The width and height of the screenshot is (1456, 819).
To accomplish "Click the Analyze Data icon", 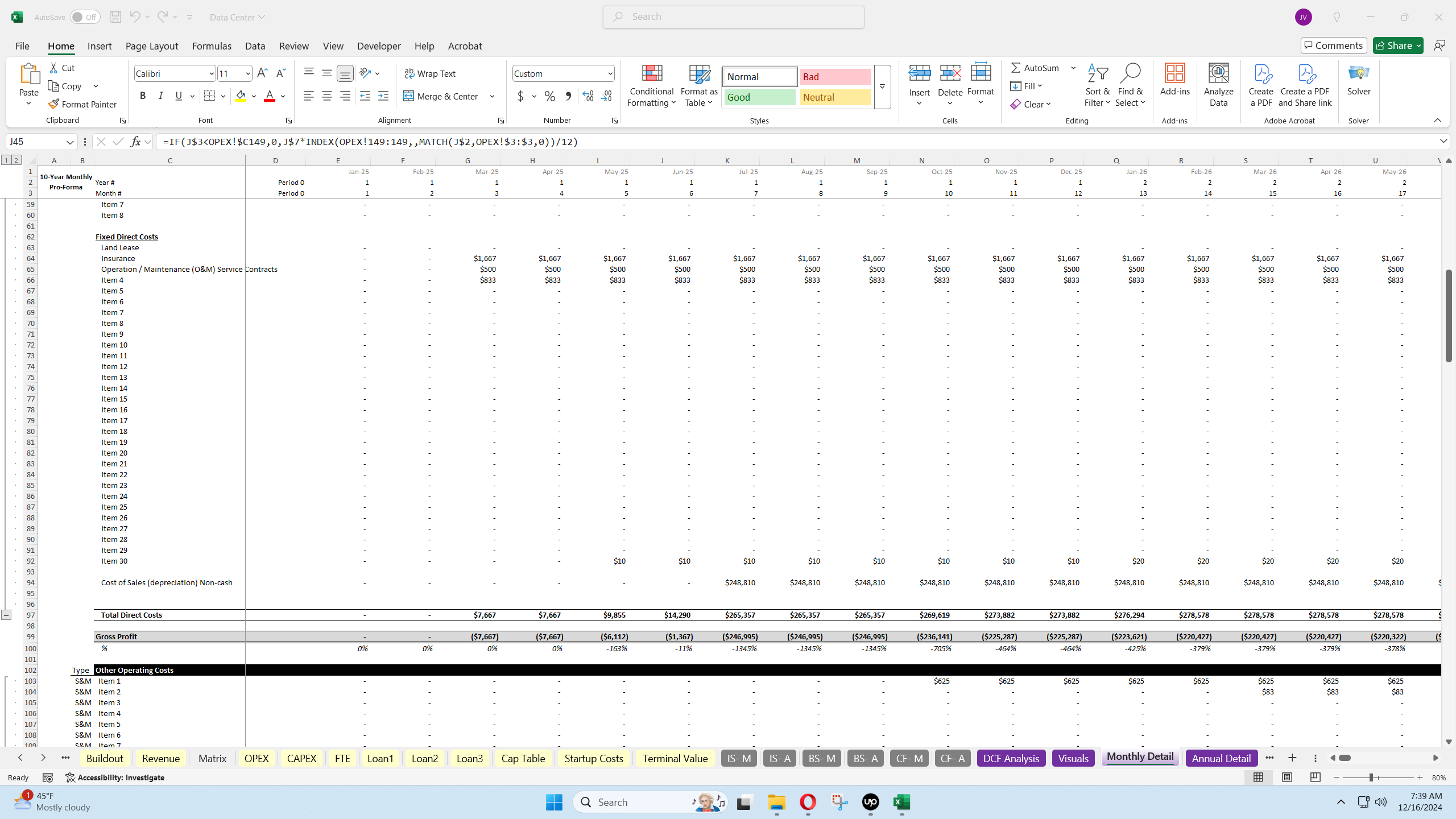I will coord(1218,85).
